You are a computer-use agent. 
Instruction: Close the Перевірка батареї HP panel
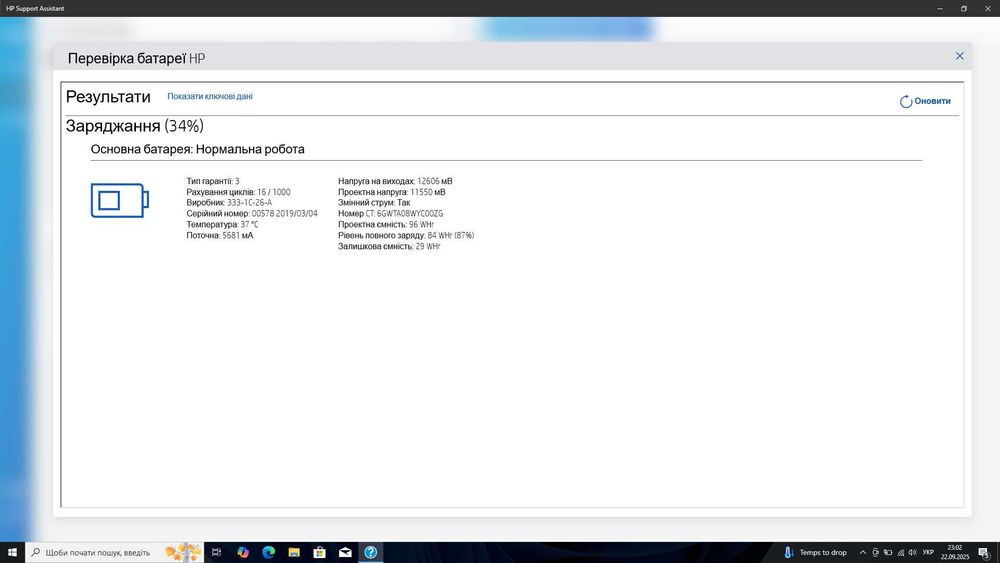tap(959, 56)
